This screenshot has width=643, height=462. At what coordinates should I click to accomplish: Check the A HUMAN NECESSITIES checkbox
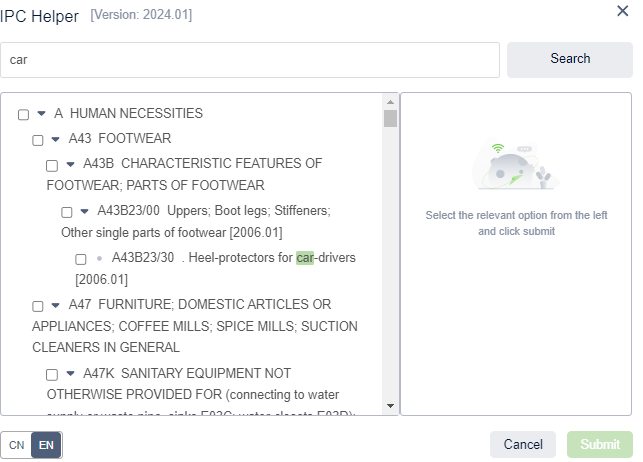point(23,115)
